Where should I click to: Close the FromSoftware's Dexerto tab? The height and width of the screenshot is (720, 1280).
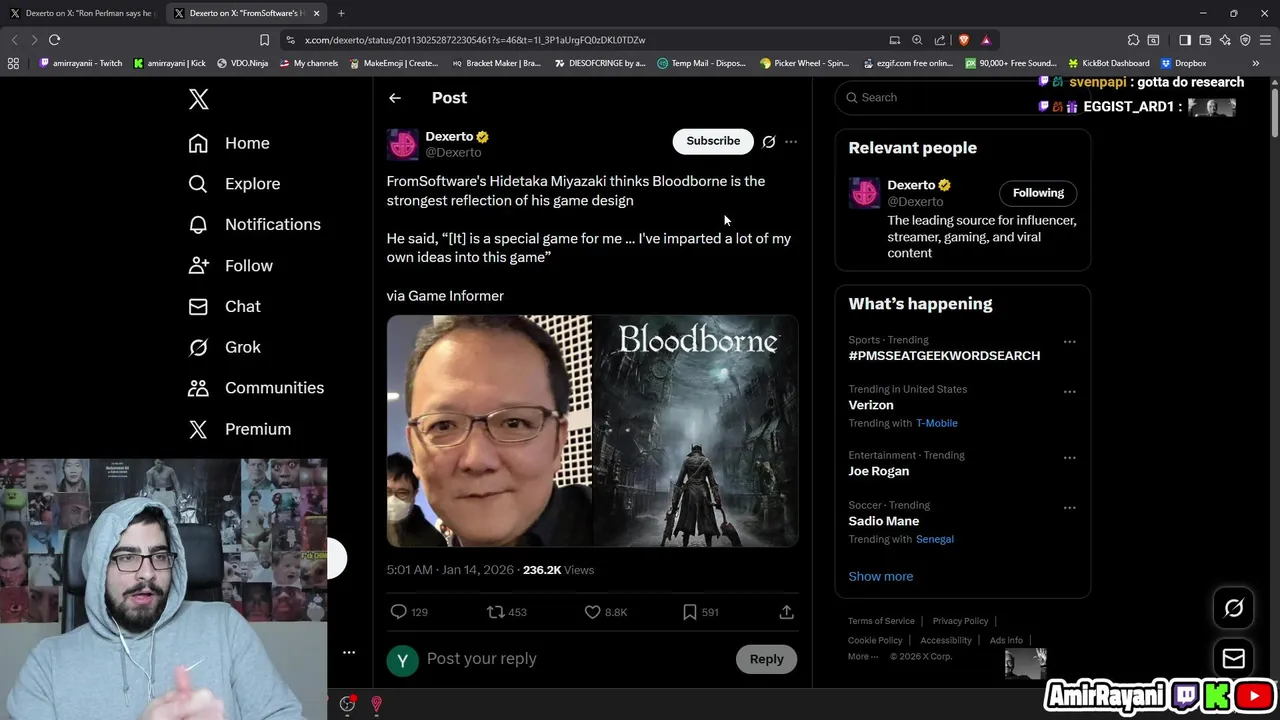click(x=317, y=13)
